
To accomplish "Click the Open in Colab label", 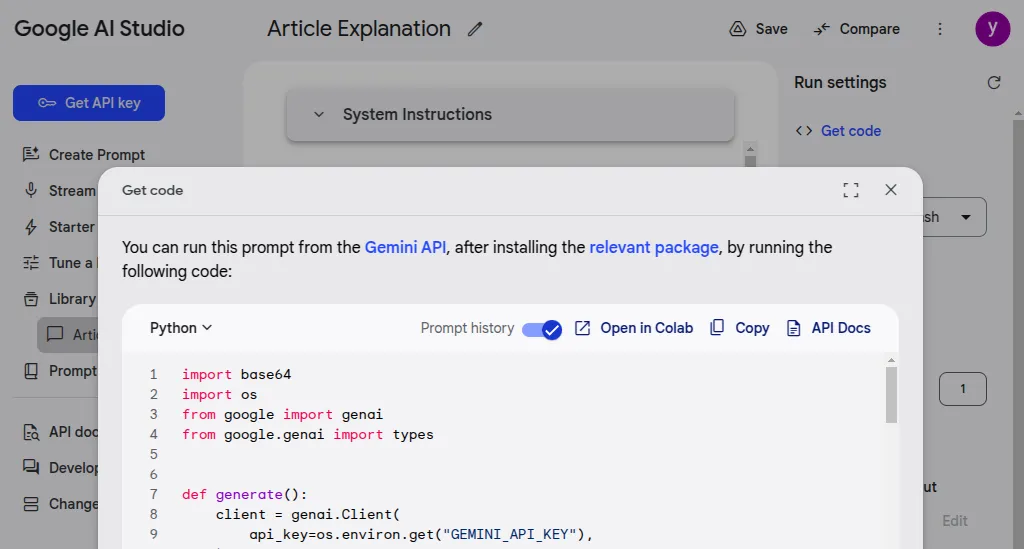I will [x=647, y=328].
